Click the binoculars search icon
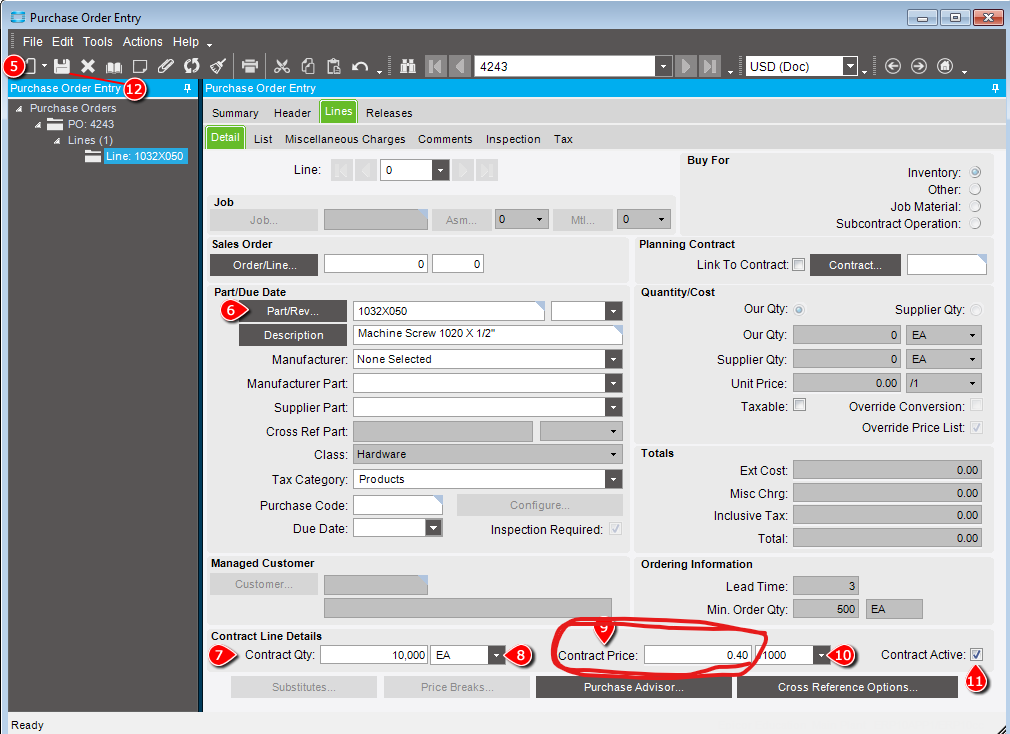 click(x=408, y=66)
